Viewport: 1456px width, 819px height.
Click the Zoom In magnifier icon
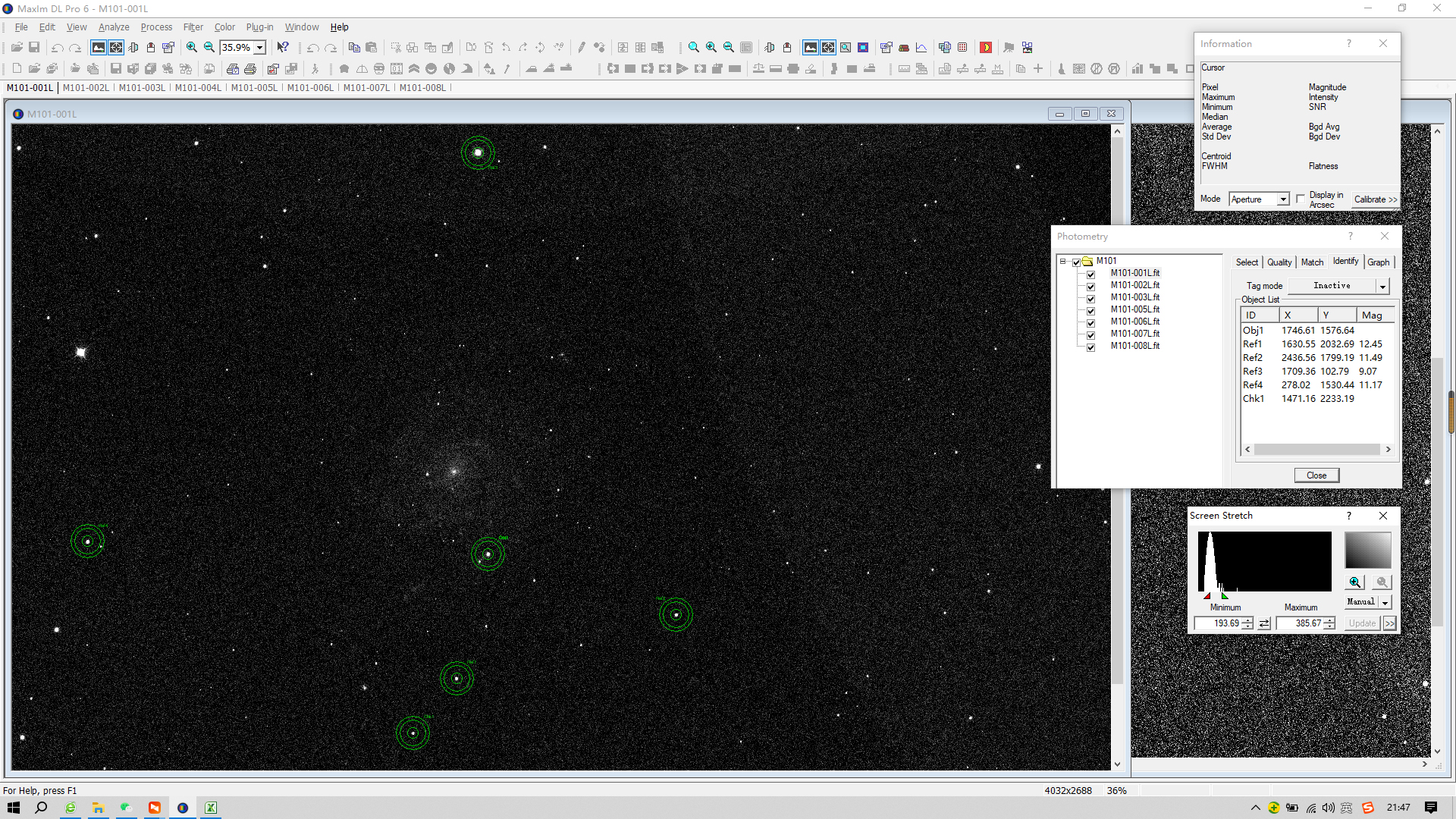click(x=192, y=47)
